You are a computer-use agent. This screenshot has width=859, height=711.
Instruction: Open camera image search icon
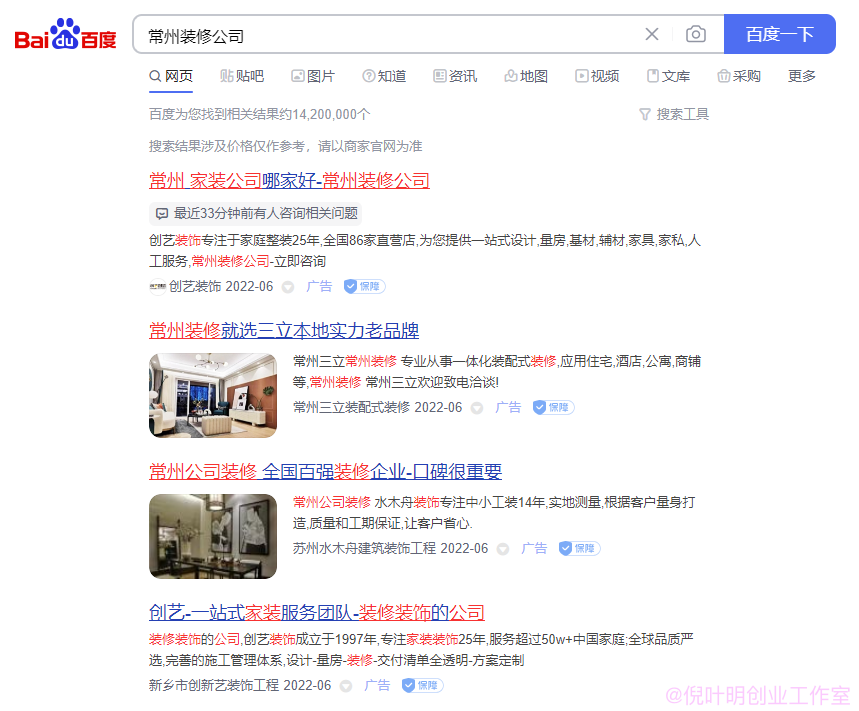click(x=696, y=34)
